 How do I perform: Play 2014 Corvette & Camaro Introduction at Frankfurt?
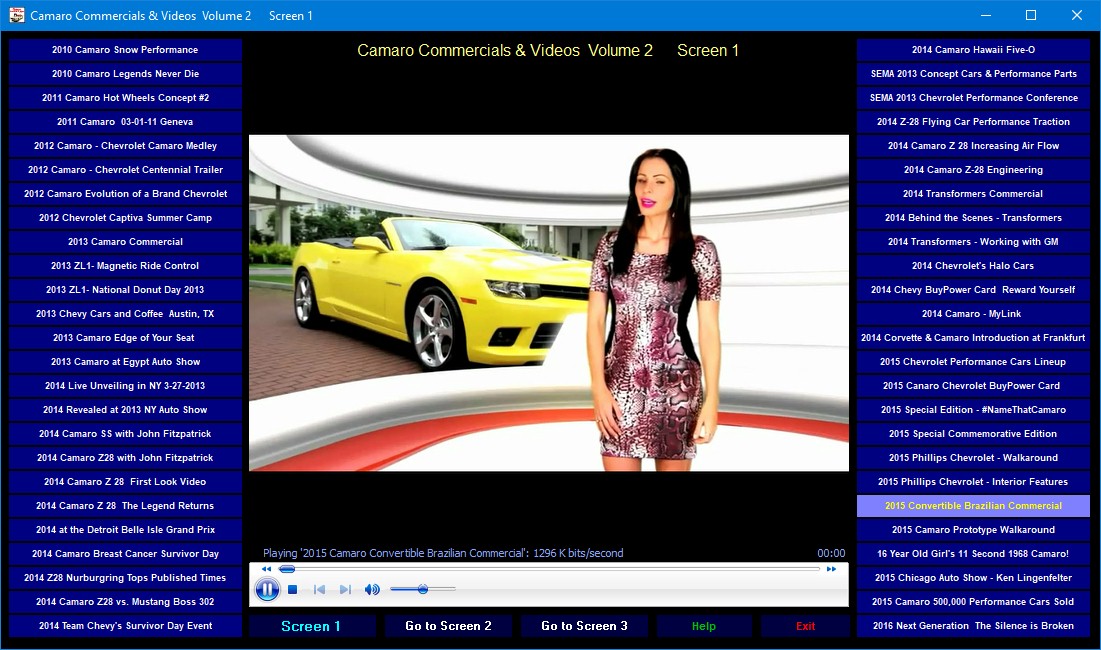(x=973, y=338)
